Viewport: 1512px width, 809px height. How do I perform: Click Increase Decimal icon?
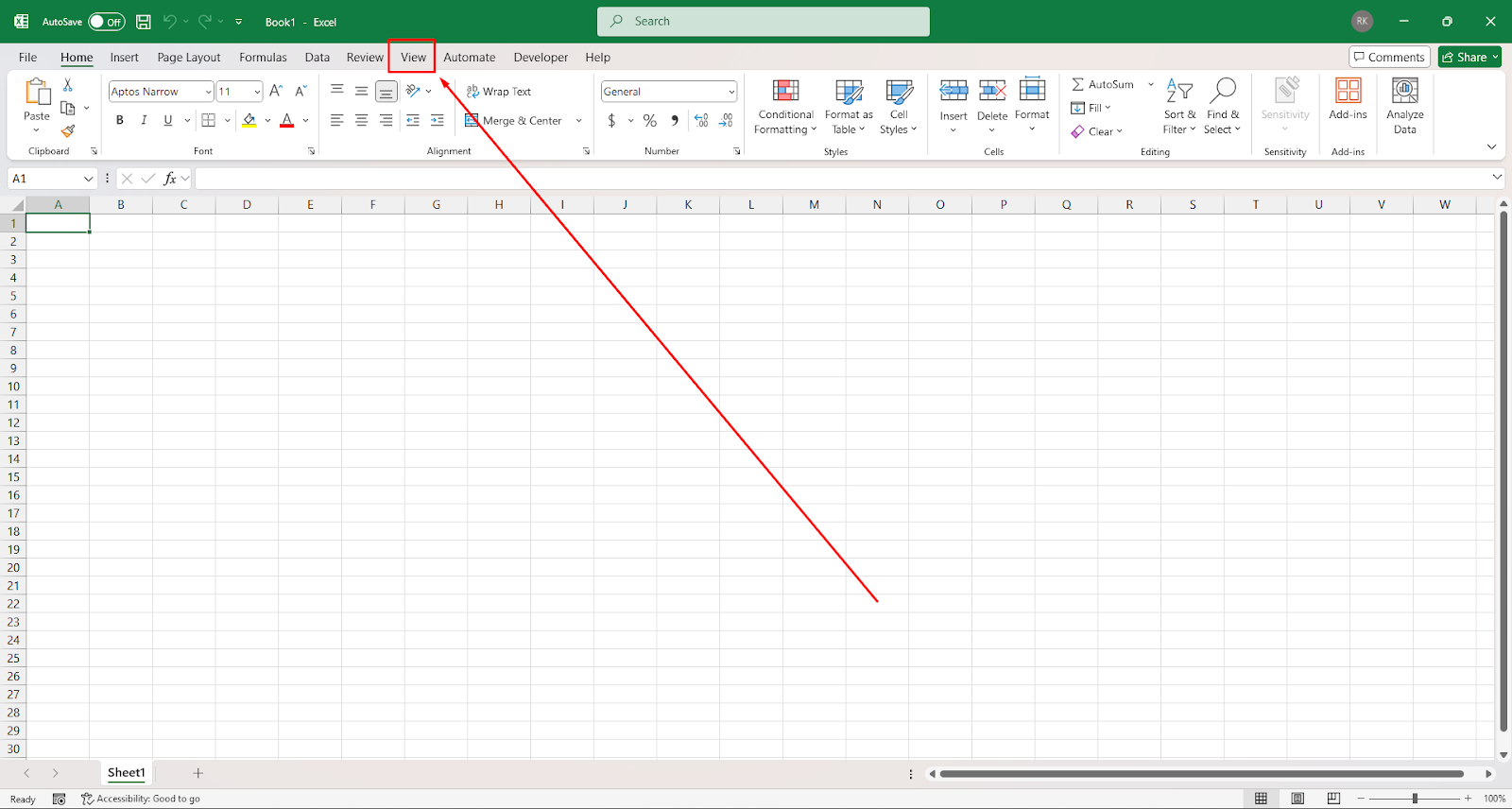coord(701,120)
